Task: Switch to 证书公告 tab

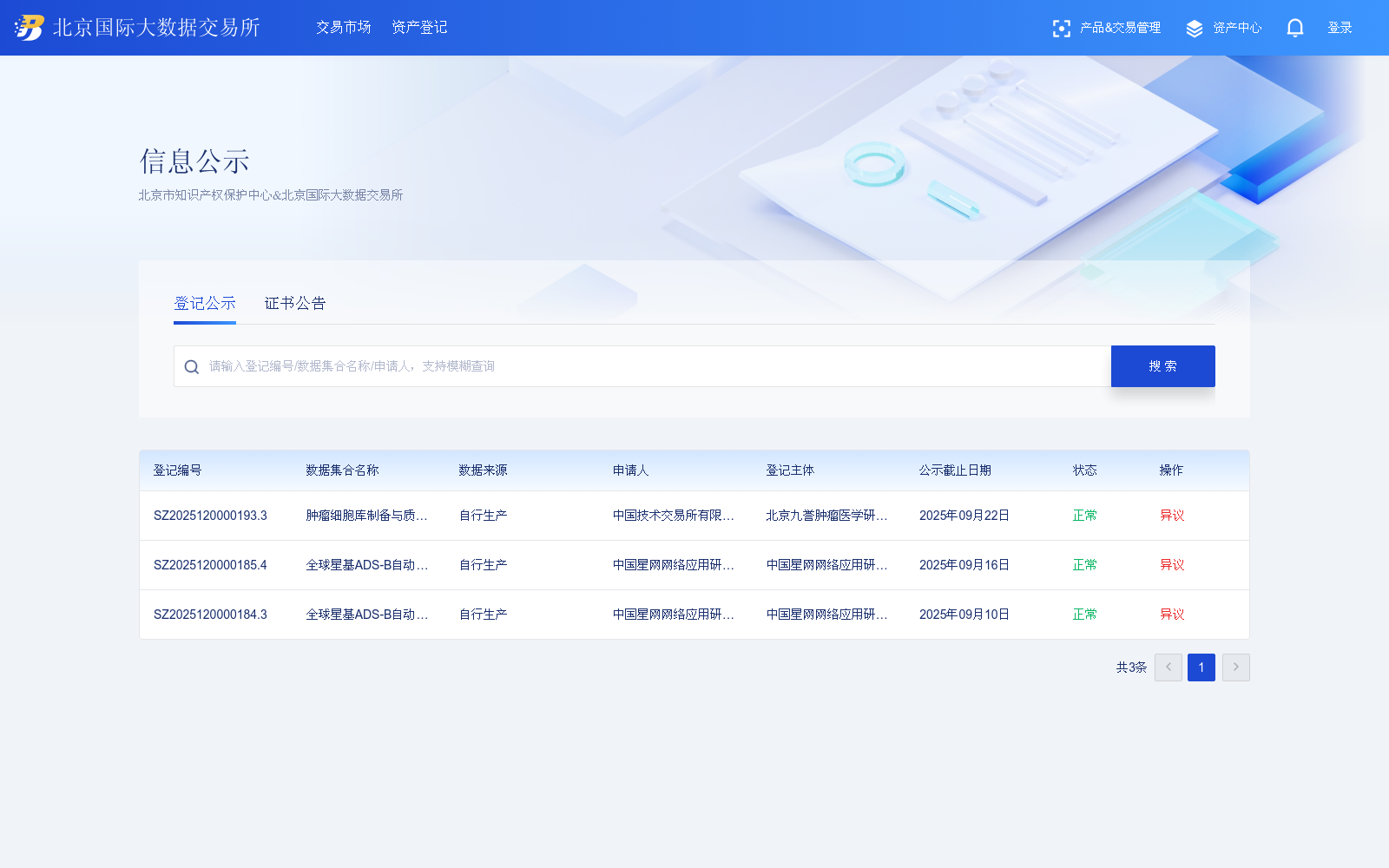Action: tap(295, 303)
